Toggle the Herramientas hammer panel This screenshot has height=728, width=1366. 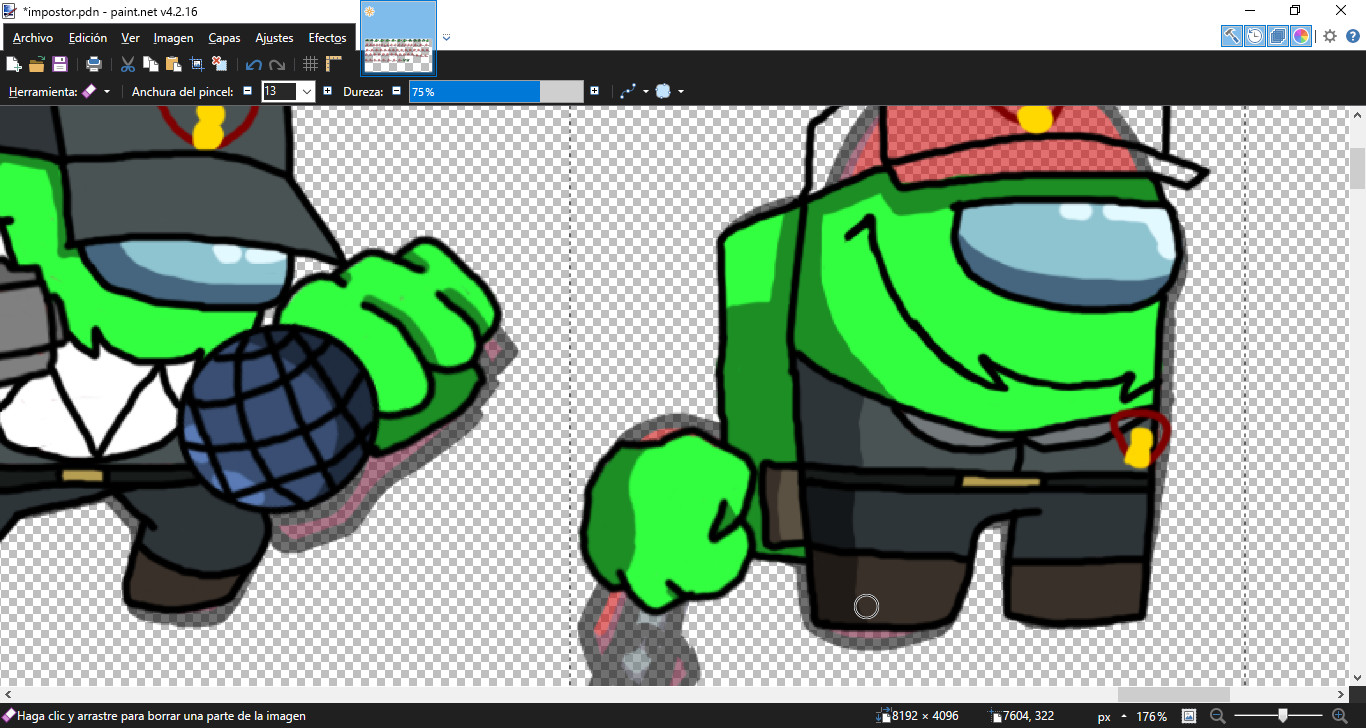point(1231,35)
